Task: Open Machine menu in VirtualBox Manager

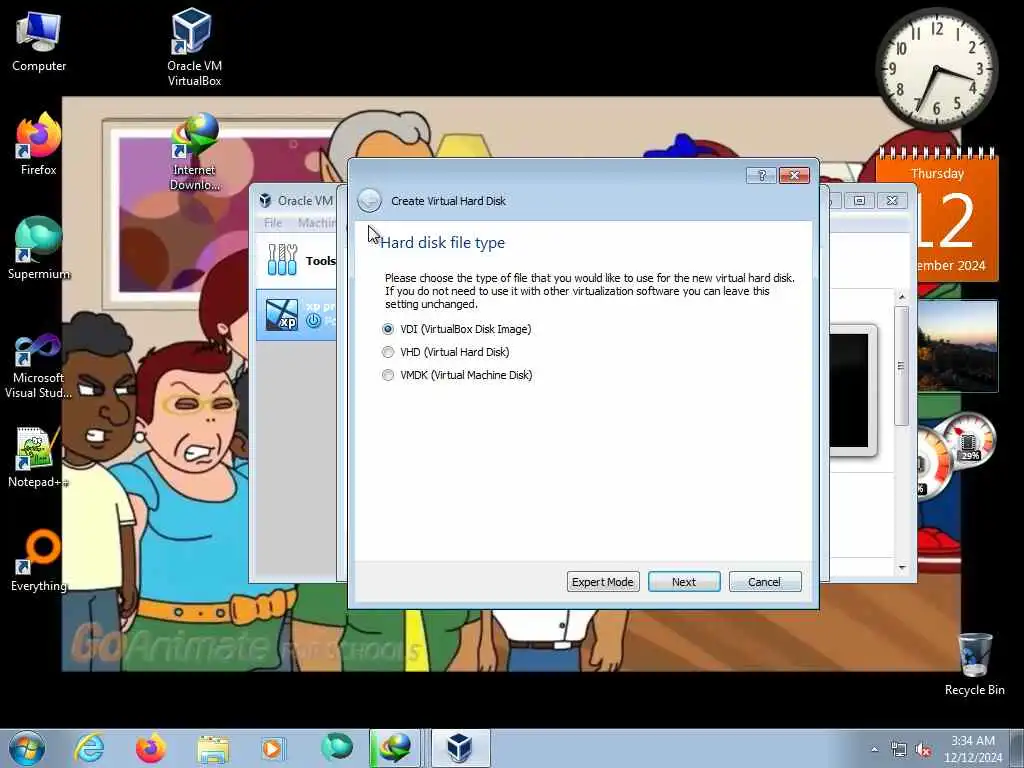Action: point(317,223)
